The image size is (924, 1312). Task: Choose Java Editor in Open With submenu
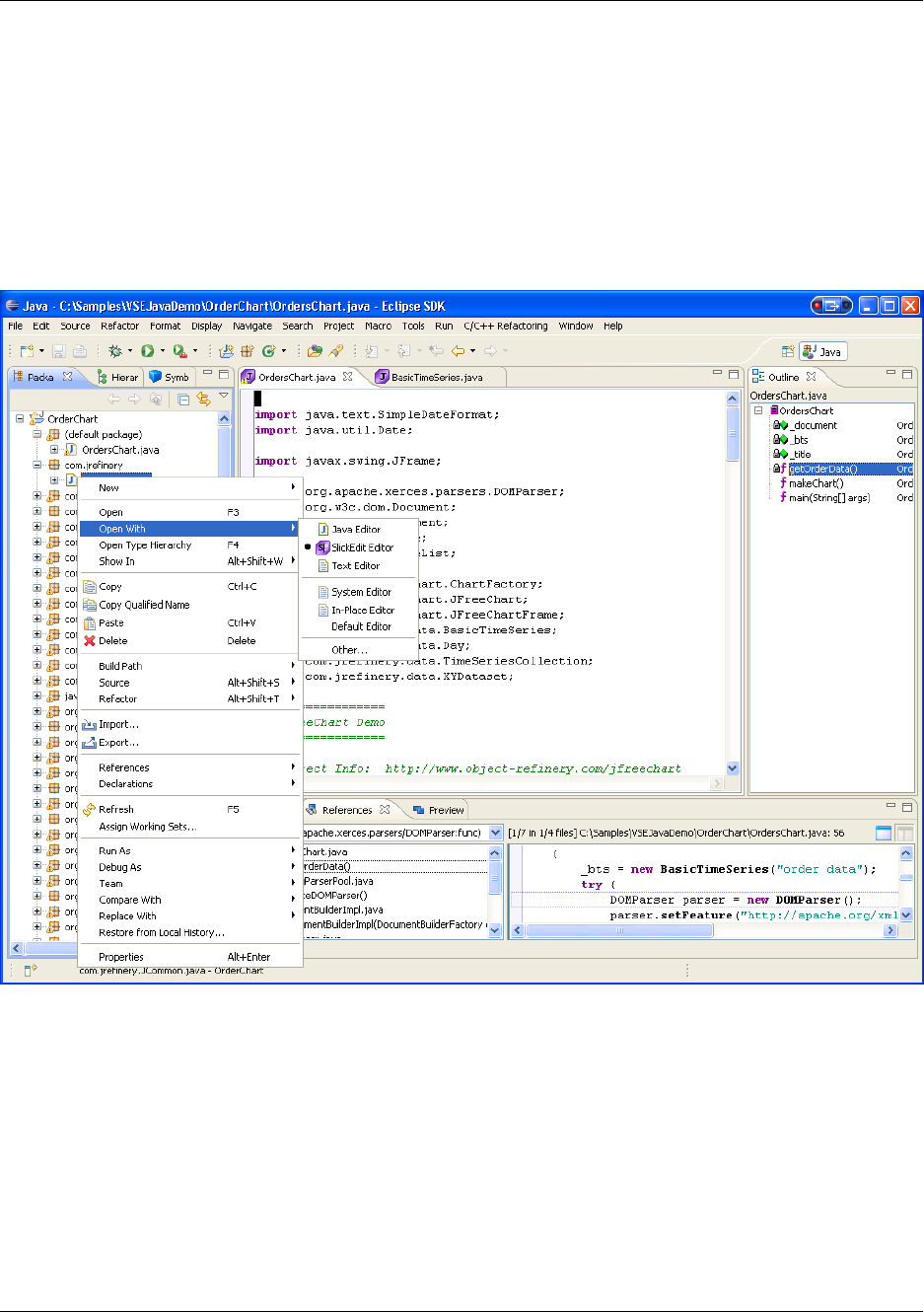(358, 530)
